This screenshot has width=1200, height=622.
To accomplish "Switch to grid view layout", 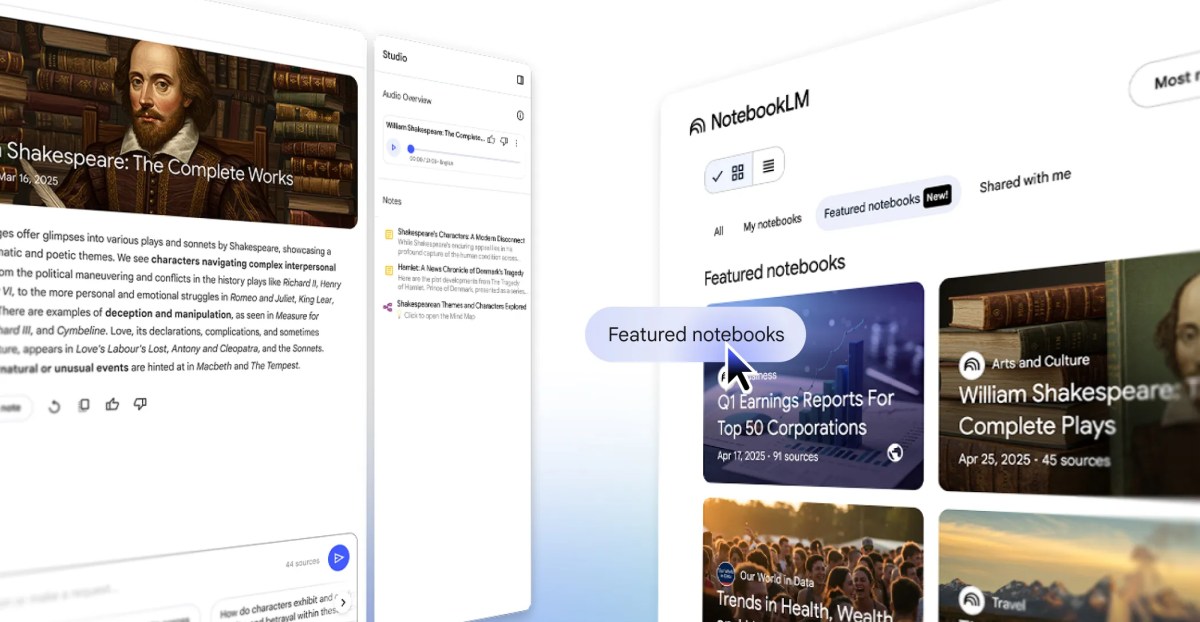I will pos(738,172).
